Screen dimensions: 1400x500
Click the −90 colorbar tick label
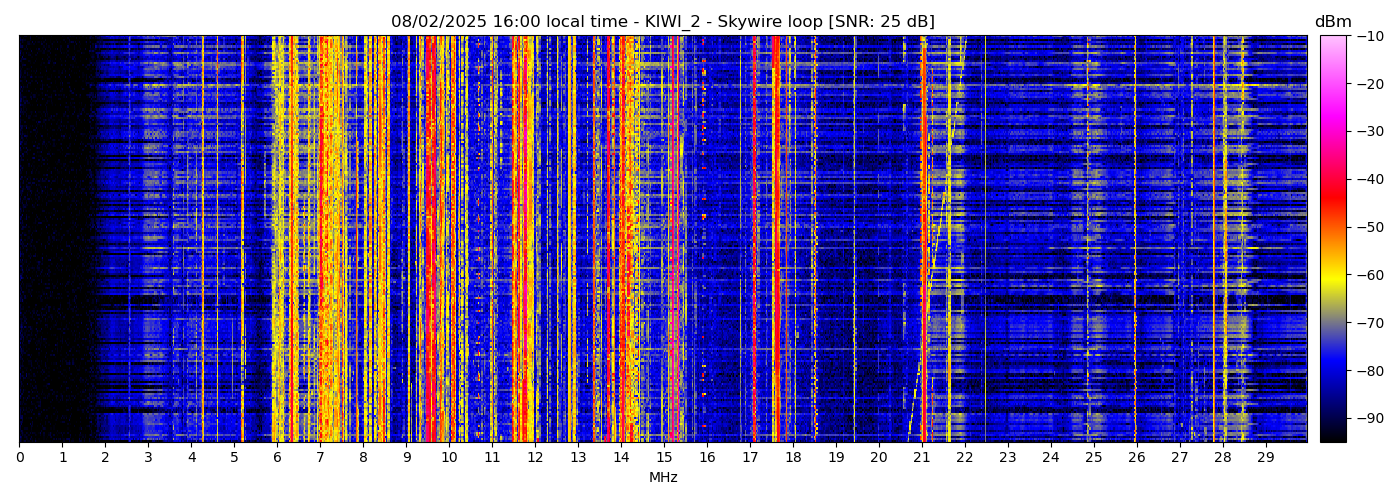pyautogui.click(x=1370, y=418)
